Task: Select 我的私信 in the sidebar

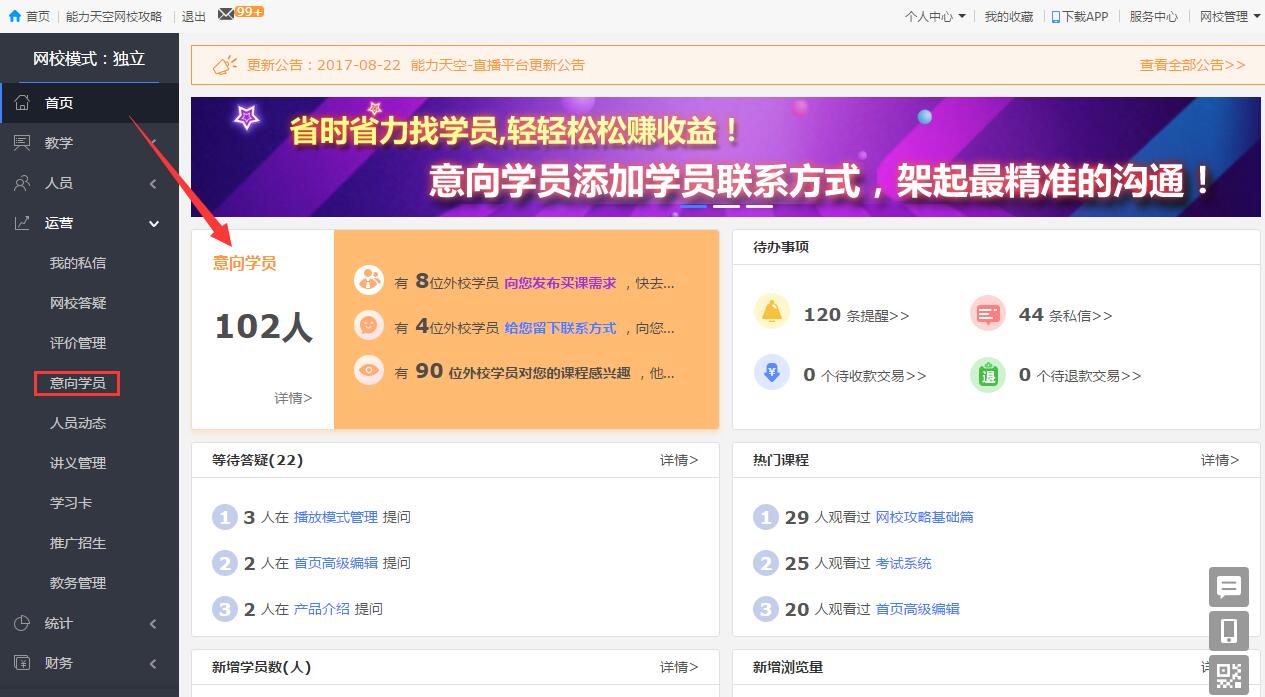Action: 77,263
